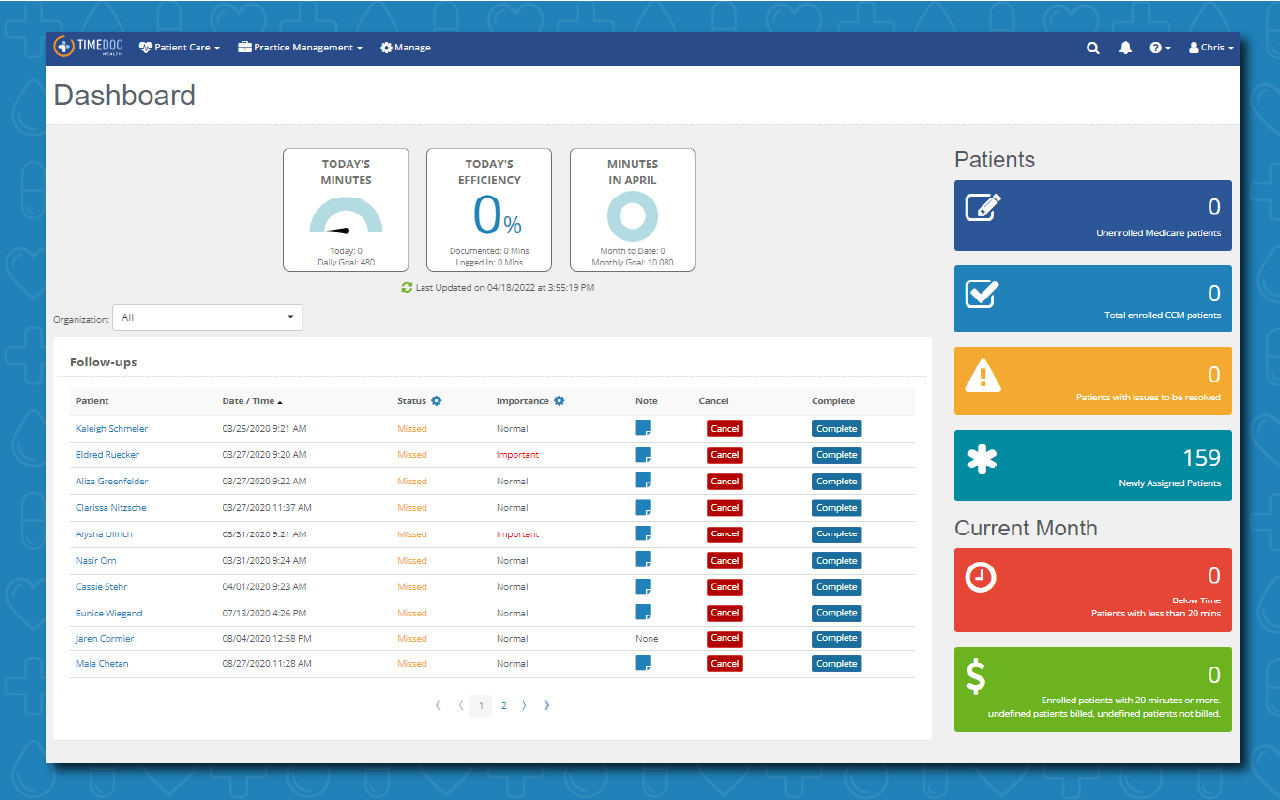Select page 1 in the pagination
1280x800 pixels.
pyautogui.click(x=481, y=705)
